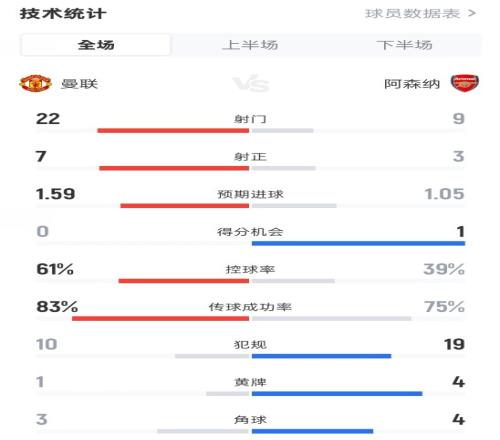Click the 控球率 possession label
500x440 pixels.
[250, 269]
